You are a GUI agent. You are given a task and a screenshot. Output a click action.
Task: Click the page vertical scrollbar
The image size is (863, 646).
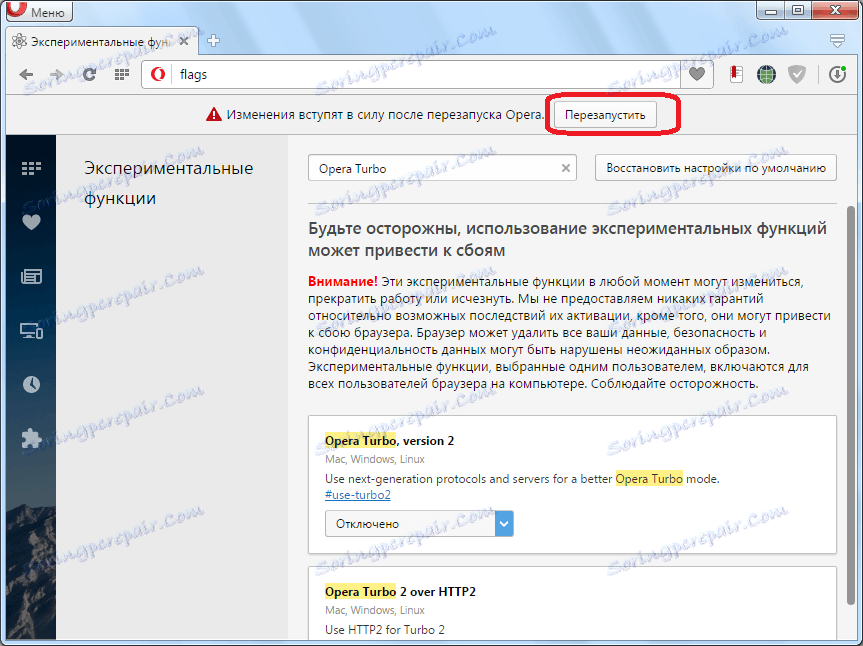coord(851,407)
